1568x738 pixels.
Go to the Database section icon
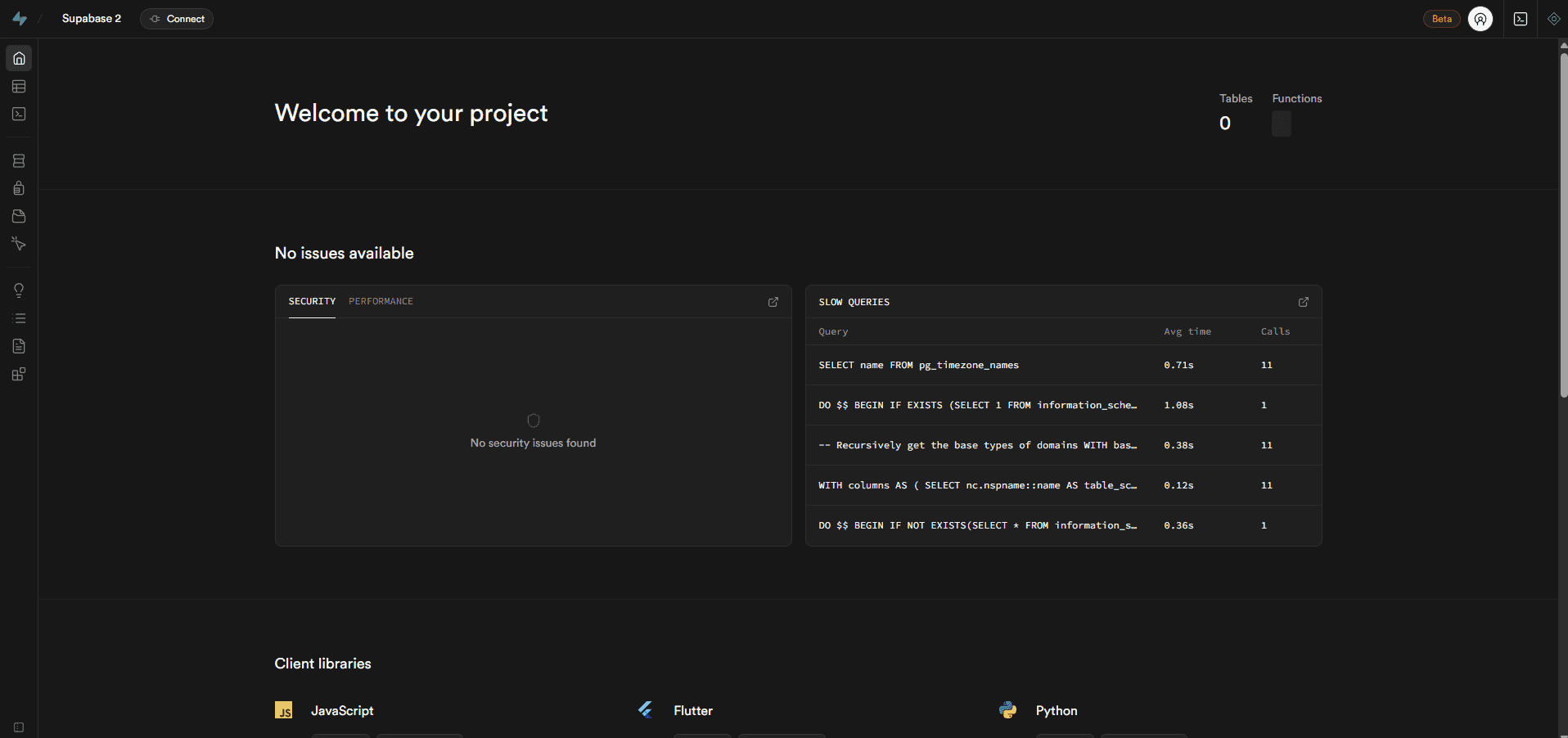coord(19,161)
